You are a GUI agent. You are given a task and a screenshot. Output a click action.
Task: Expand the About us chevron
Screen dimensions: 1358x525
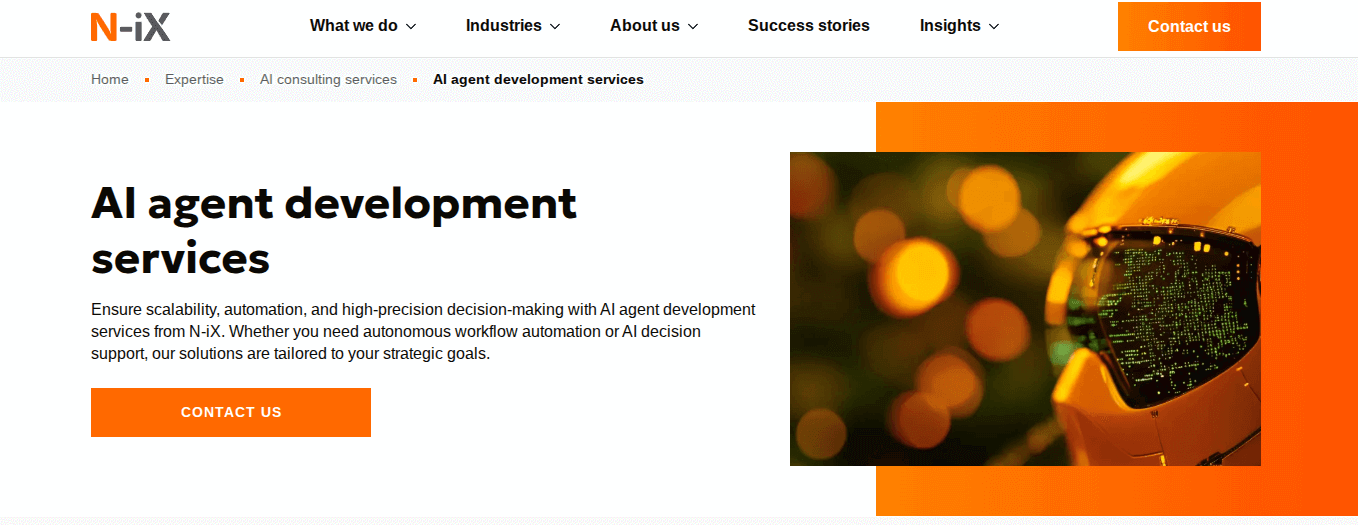[x=693, y=27]
